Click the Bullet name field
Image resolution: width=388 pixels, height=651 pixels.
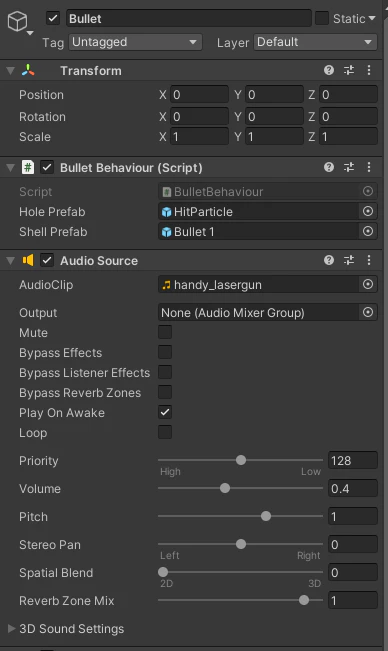[188, 18]
